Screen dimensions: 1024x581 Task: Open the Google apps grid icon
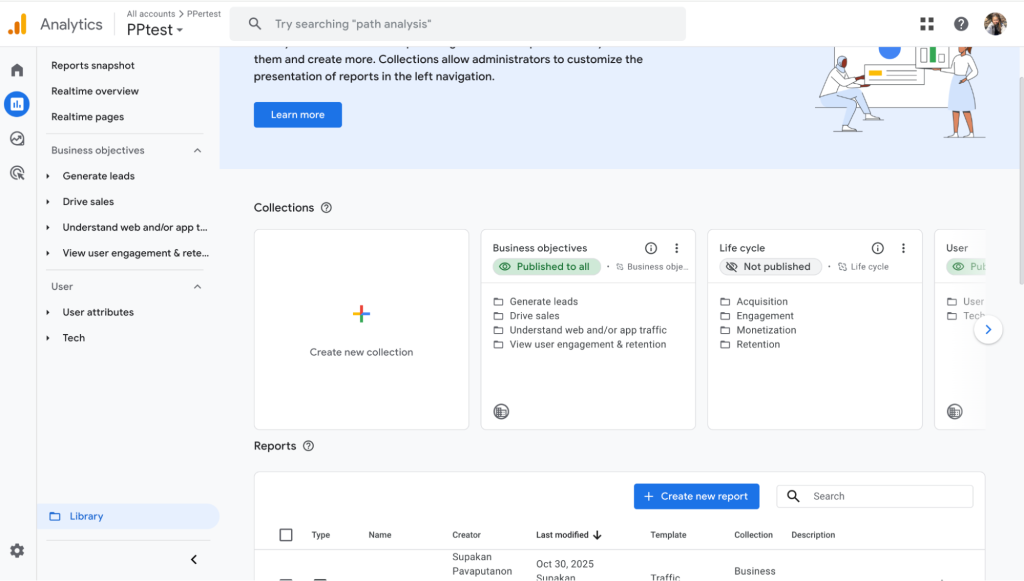[x=927, y=24]
